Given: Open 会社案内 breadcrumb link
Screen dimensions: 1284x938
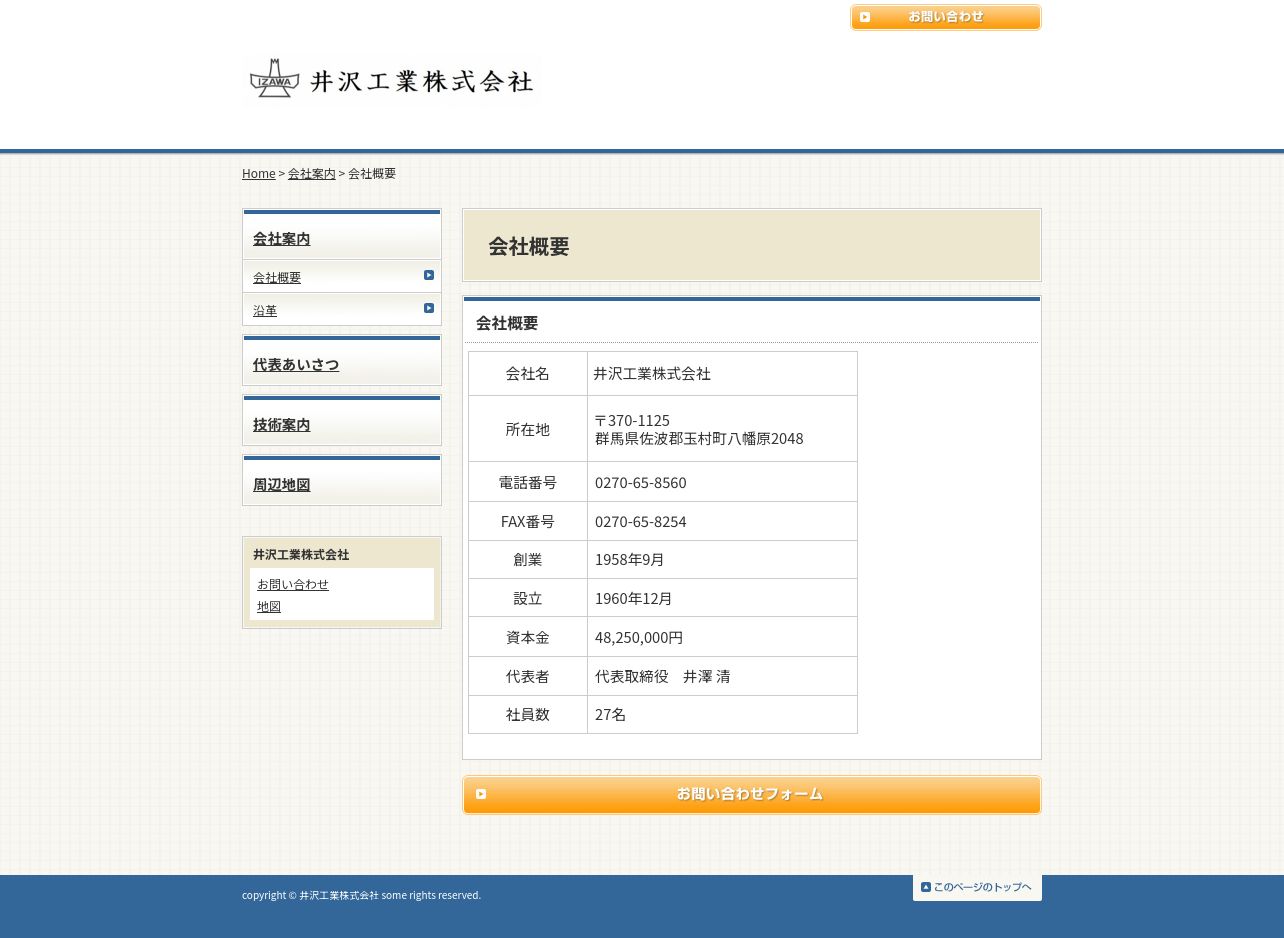Looking at the screenshot, I should [x=312, y=173].
